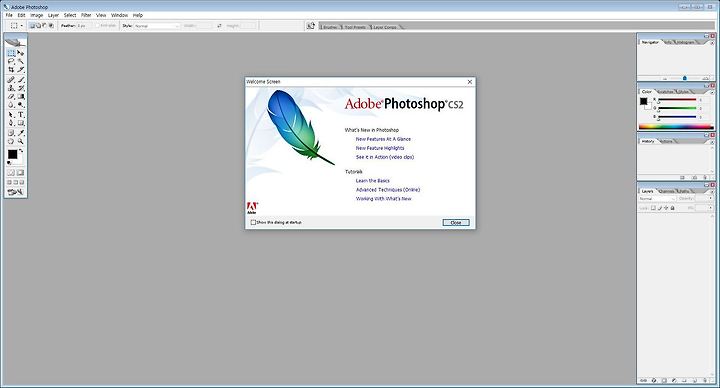Select the Gradient tool

tap(20, 96)
